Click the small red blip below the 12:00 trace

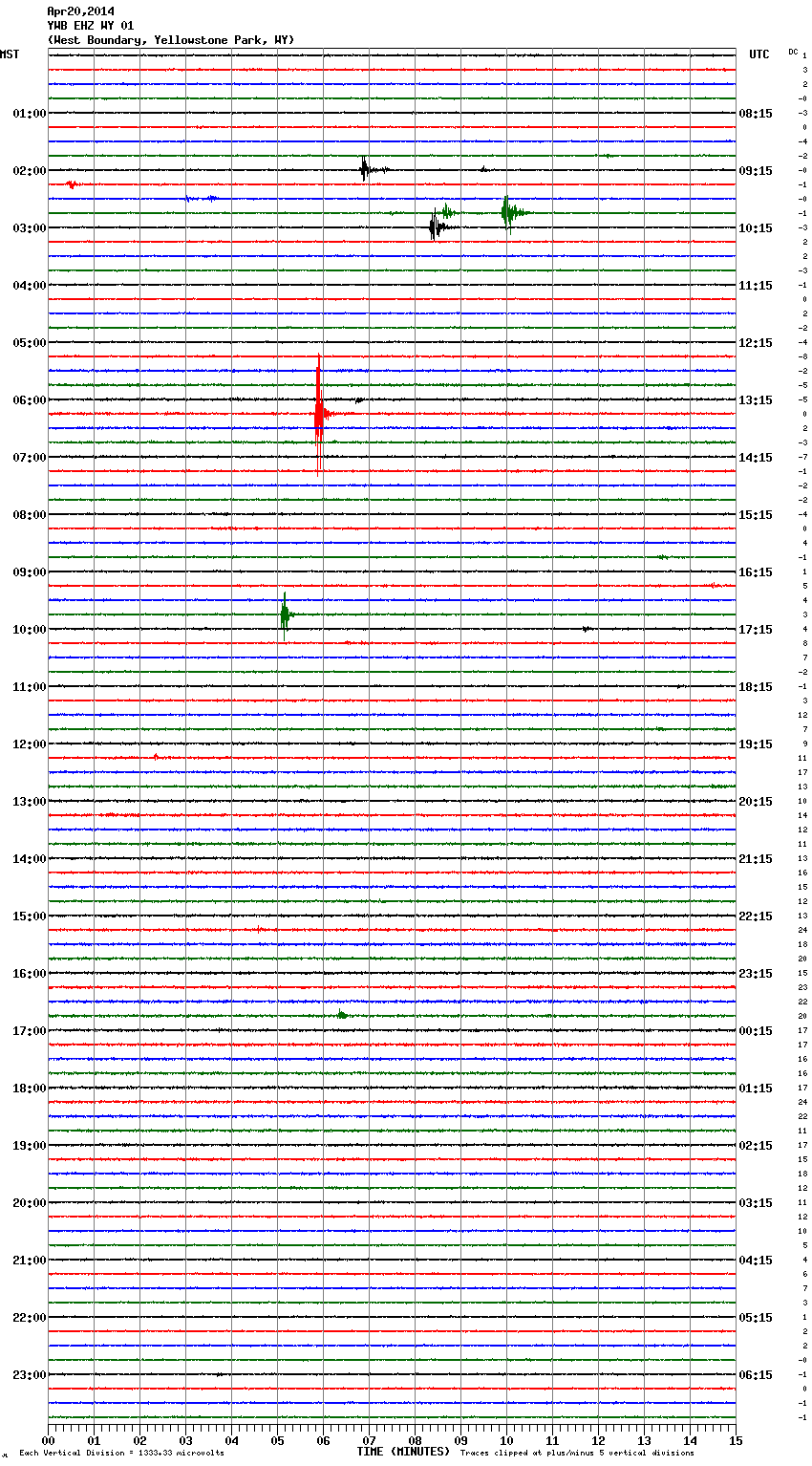click(156, 757)
